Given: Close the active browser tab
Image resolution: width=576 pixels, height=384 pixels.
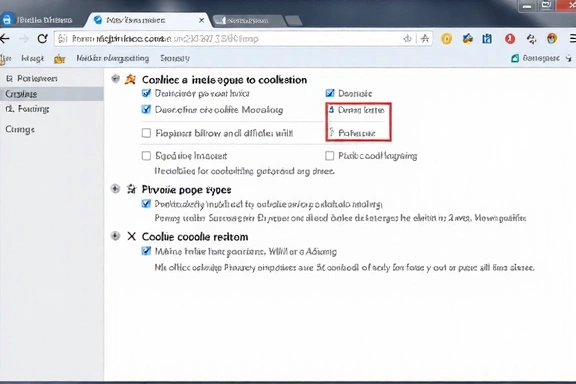Looking at the screenshot, I should tap(201, 20).
